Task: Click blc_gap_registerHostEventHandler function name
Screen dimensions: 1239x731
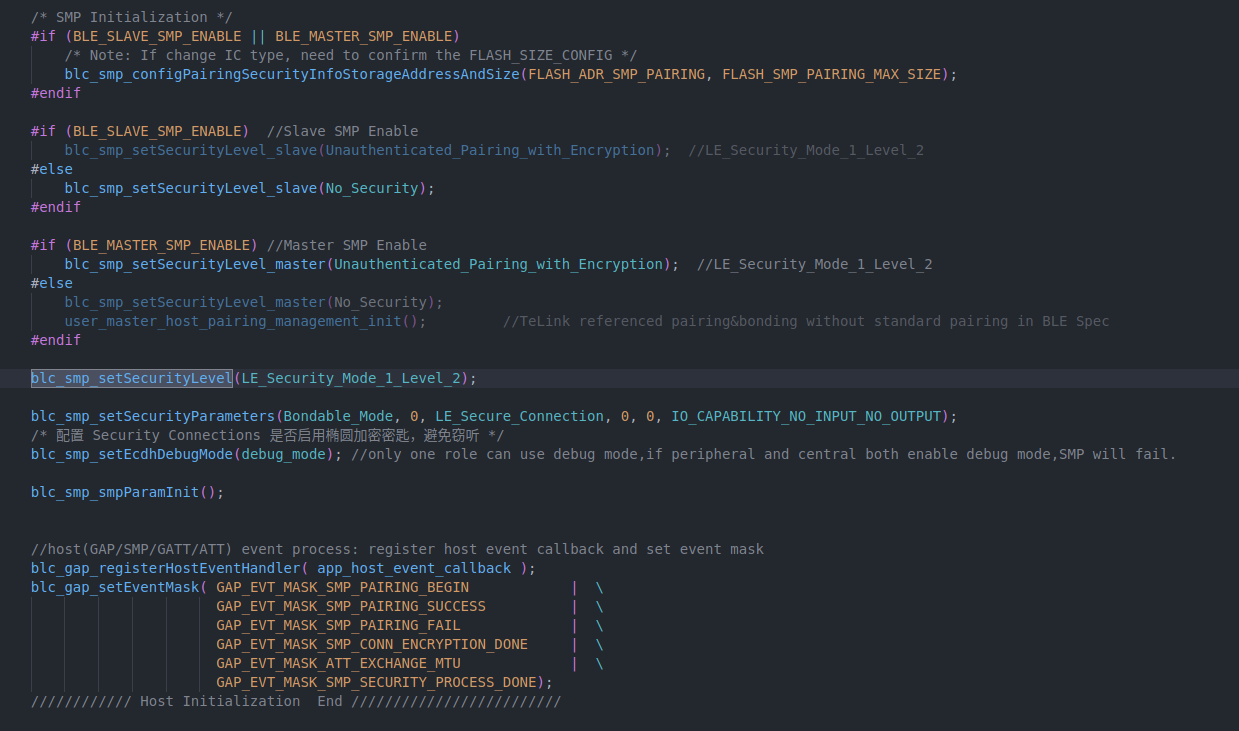Action: [165, 568]
